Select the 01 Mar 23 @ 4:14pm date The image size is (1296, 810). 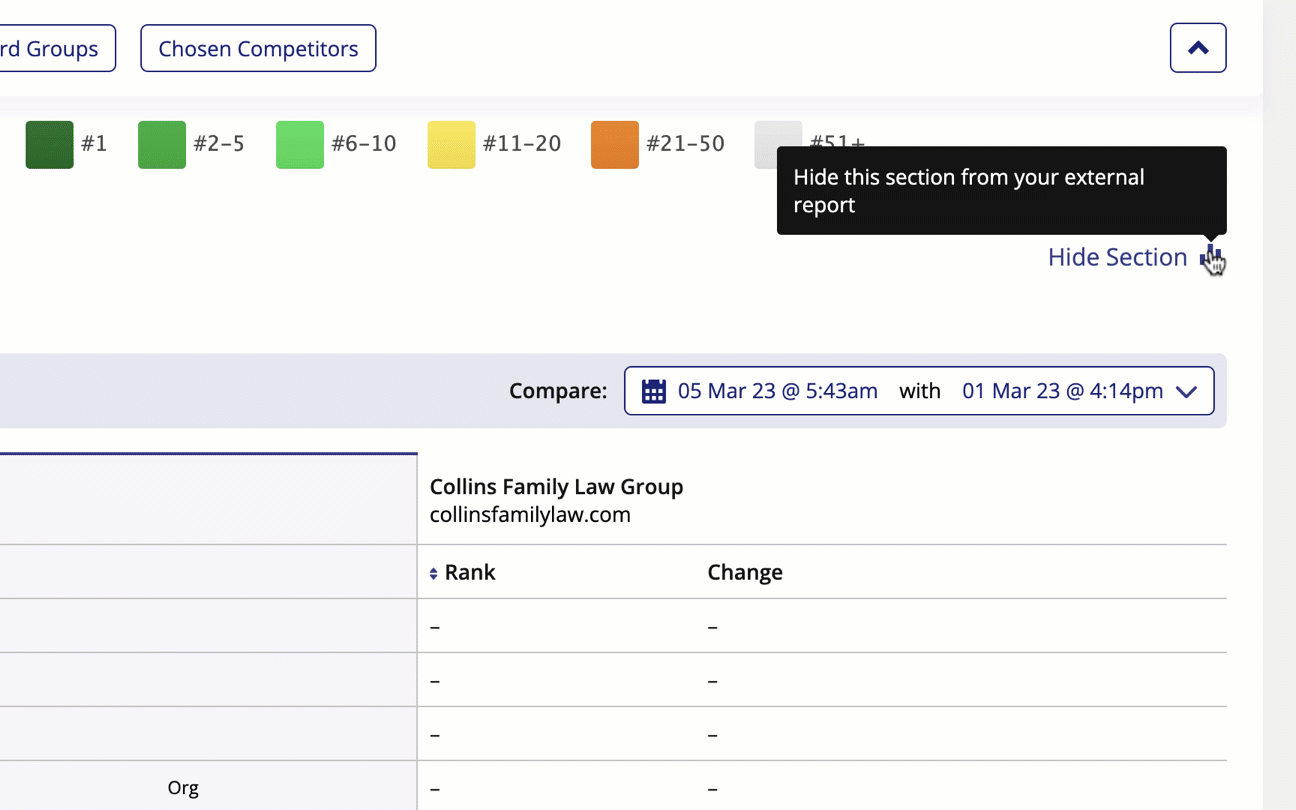pyautogui.click(x=1062, y=391)
